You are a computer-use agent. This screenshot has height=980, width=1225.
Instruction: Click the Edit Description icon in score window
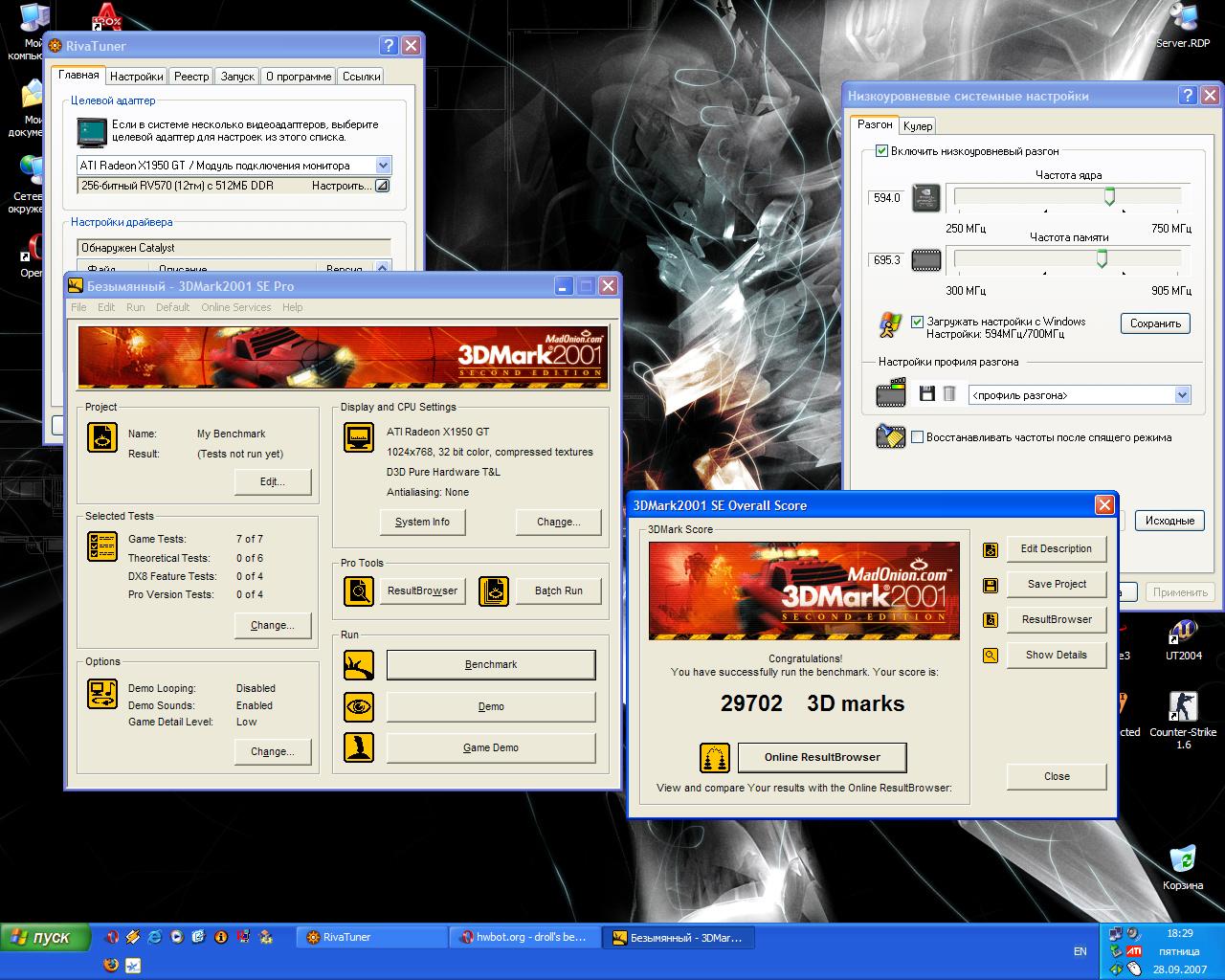coord(991,549)
